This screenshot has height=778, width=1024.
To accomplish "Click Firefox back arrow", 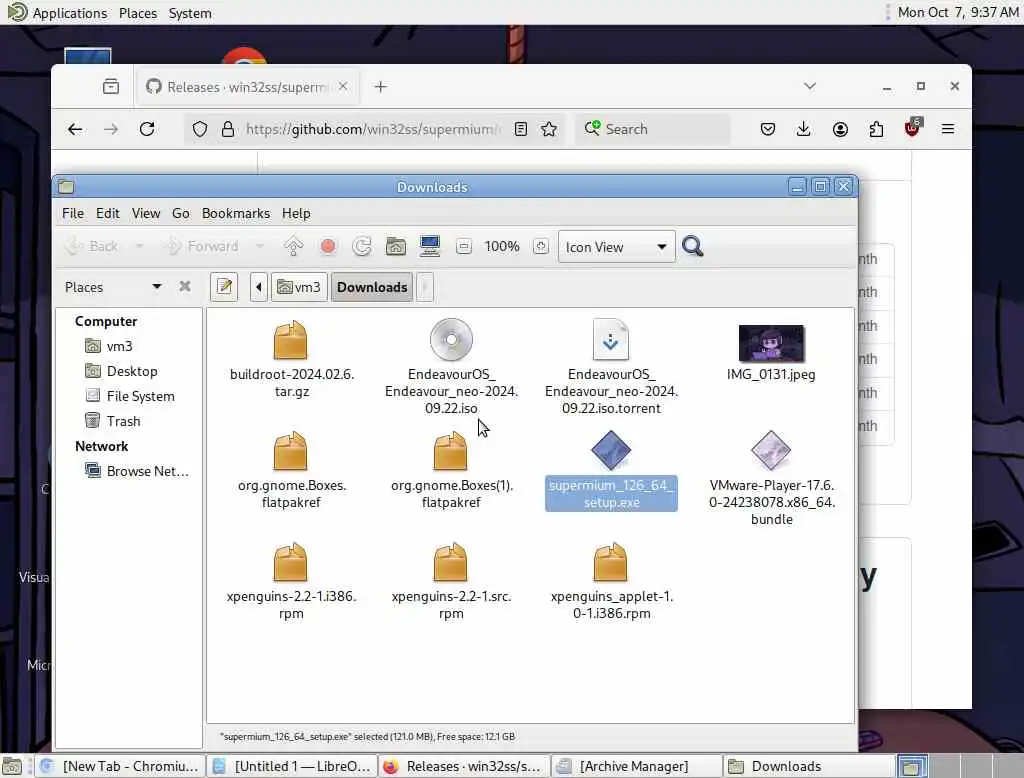I will coord(75,129).
